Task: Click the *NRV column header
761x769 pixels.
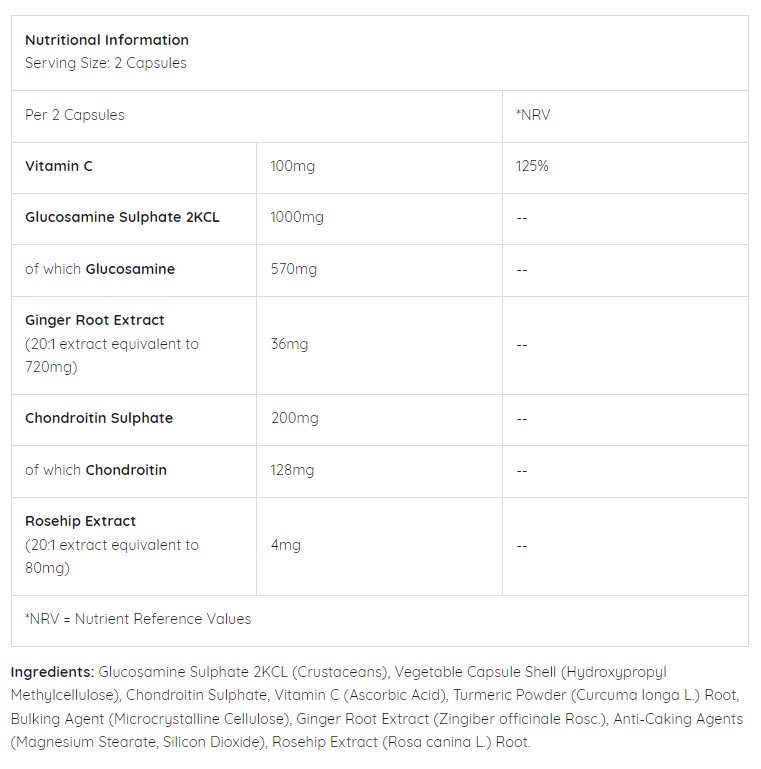Action: click(533, 115)
